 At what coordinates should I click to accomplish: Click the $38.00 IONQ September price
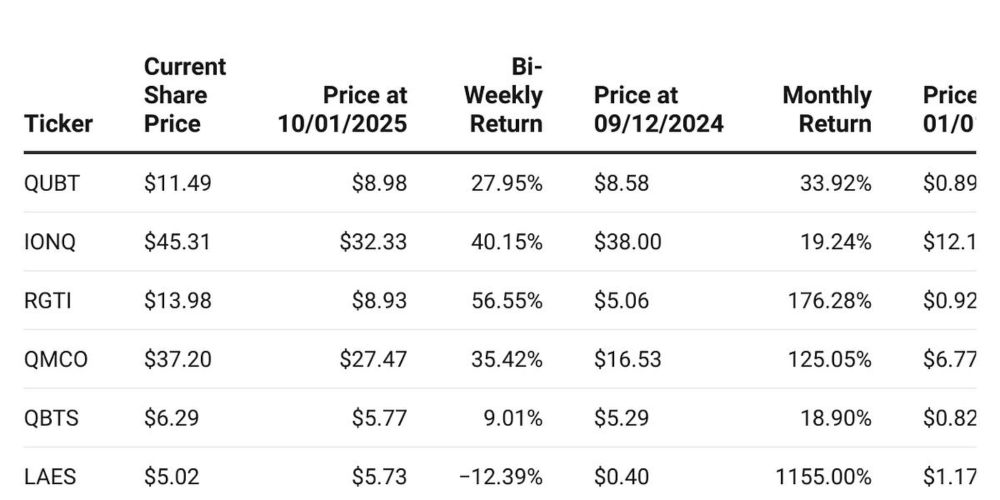(627, 242)
